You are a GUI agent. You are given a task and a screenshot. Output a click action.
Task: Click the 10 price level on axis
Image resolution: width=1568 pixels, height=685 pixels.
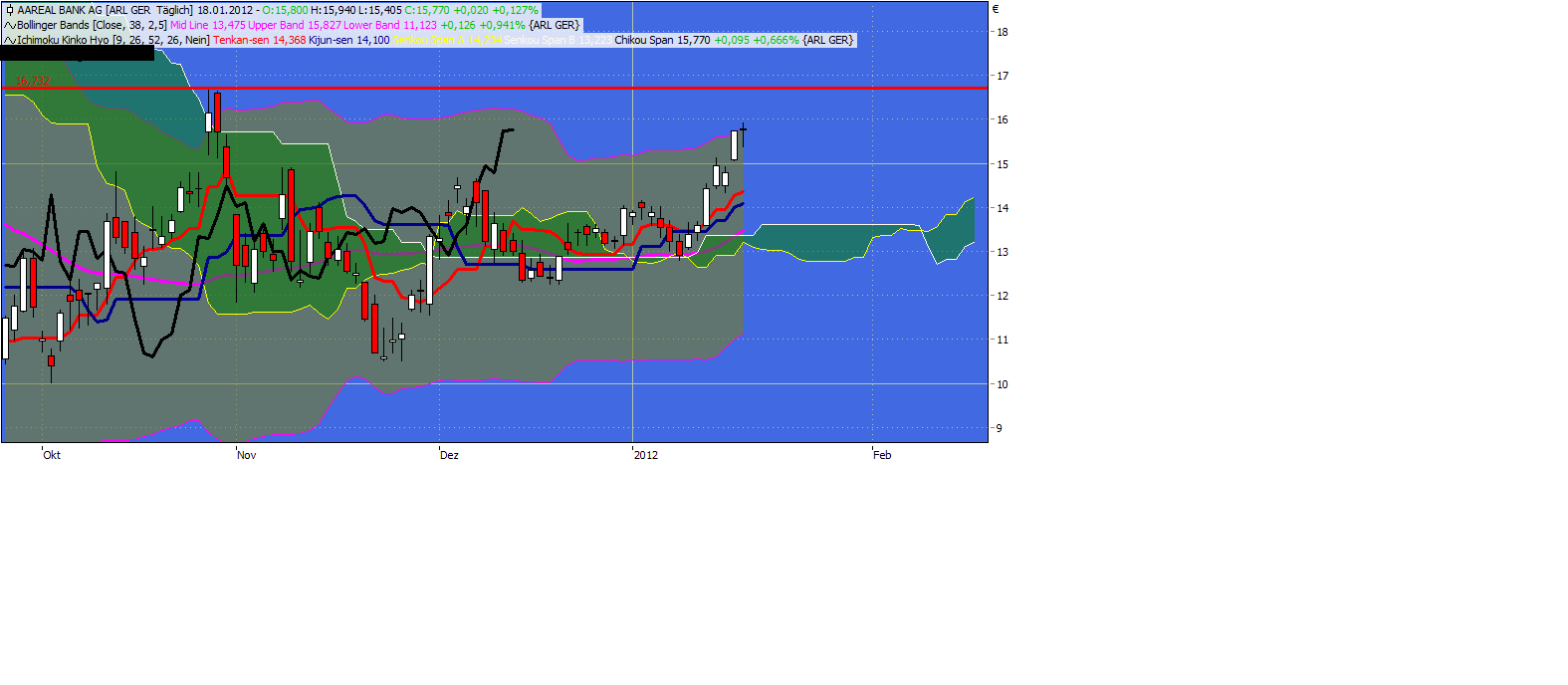(x=1003, y=384)
